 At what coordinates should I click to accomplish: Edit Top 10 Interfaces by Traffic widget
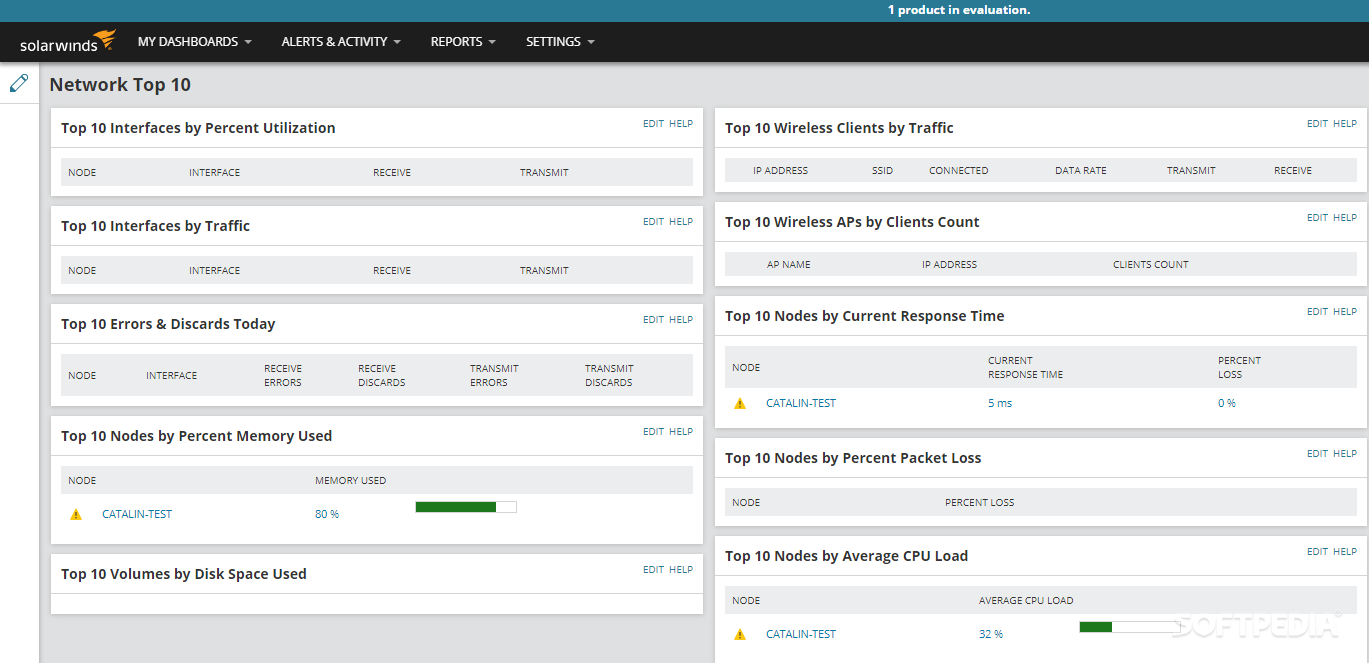pos(653,222)
